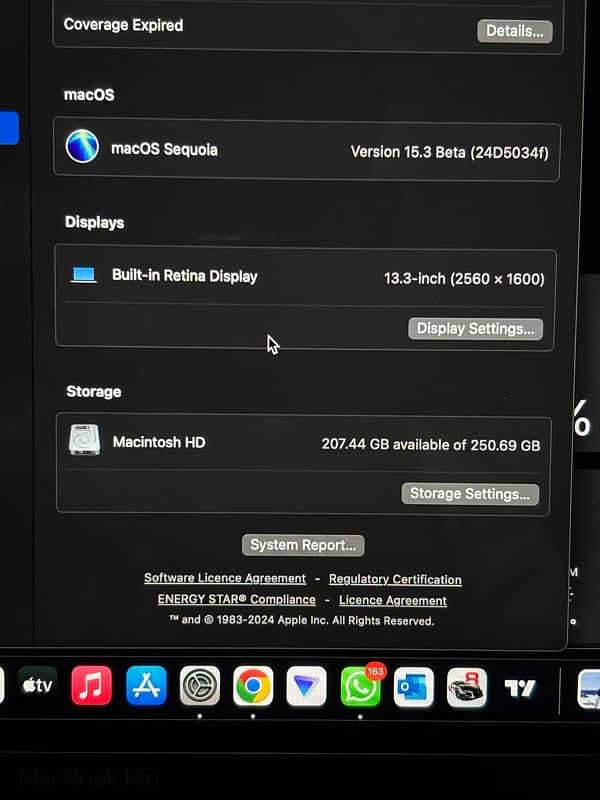Open Apple TV from the dock
600x800 pixels.
point(38,686)
